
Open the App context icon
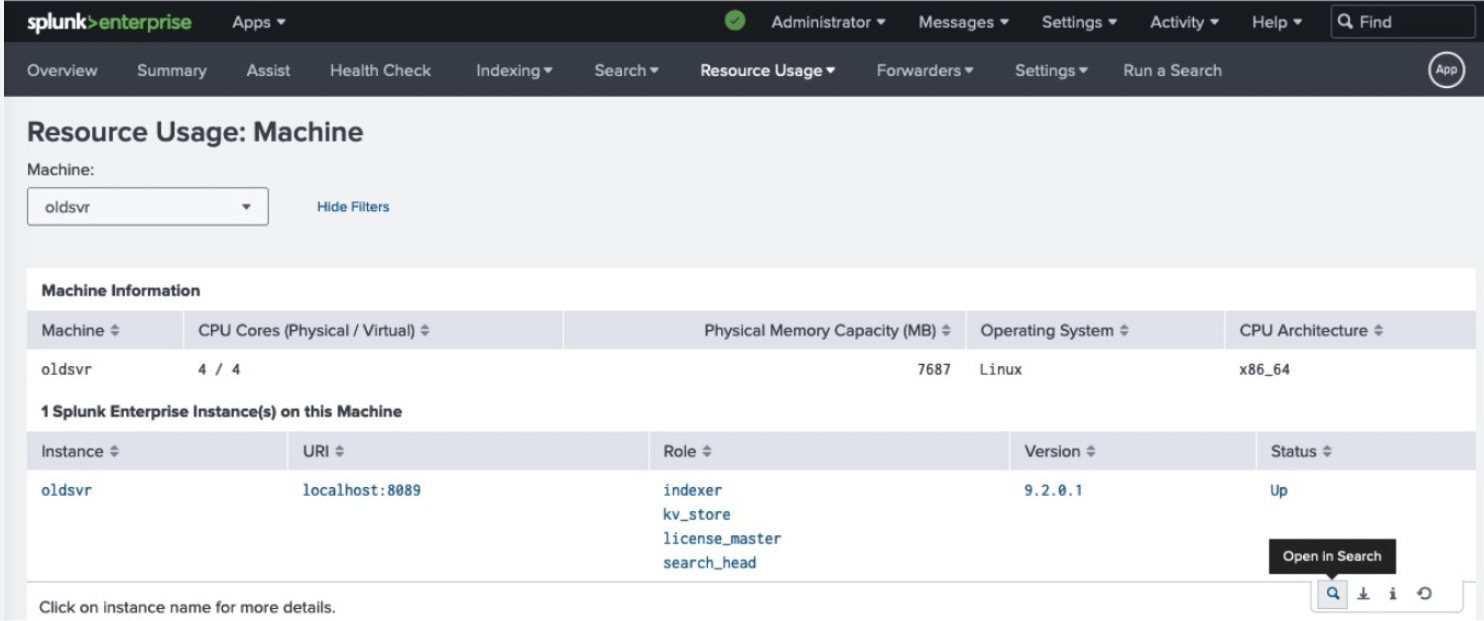click(1444, 70)
